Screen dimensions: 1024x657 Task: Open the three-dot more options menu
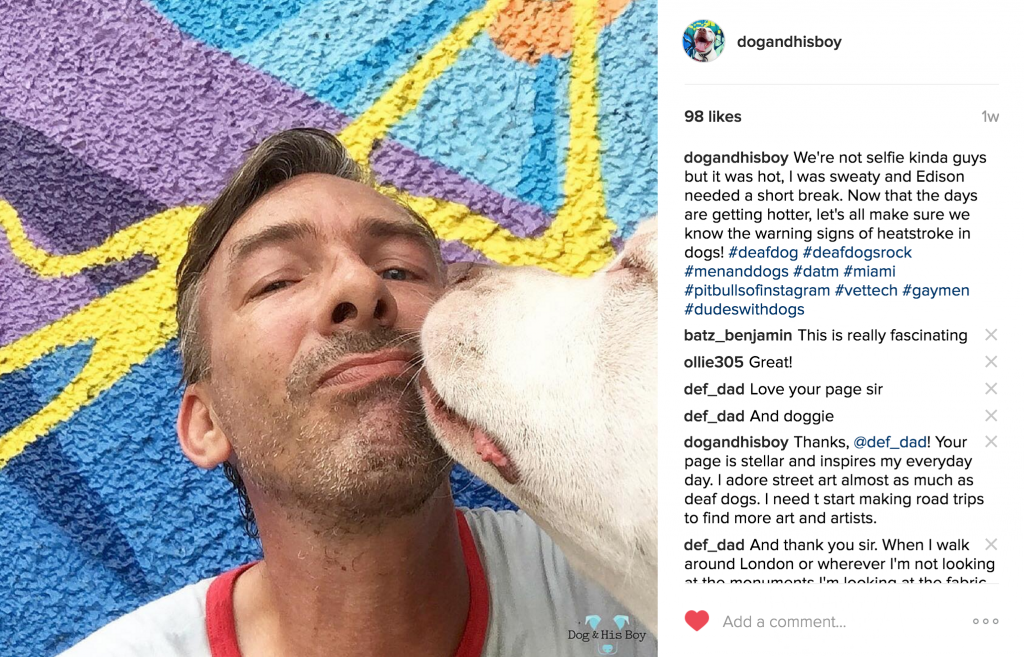[x=985, y=621]
